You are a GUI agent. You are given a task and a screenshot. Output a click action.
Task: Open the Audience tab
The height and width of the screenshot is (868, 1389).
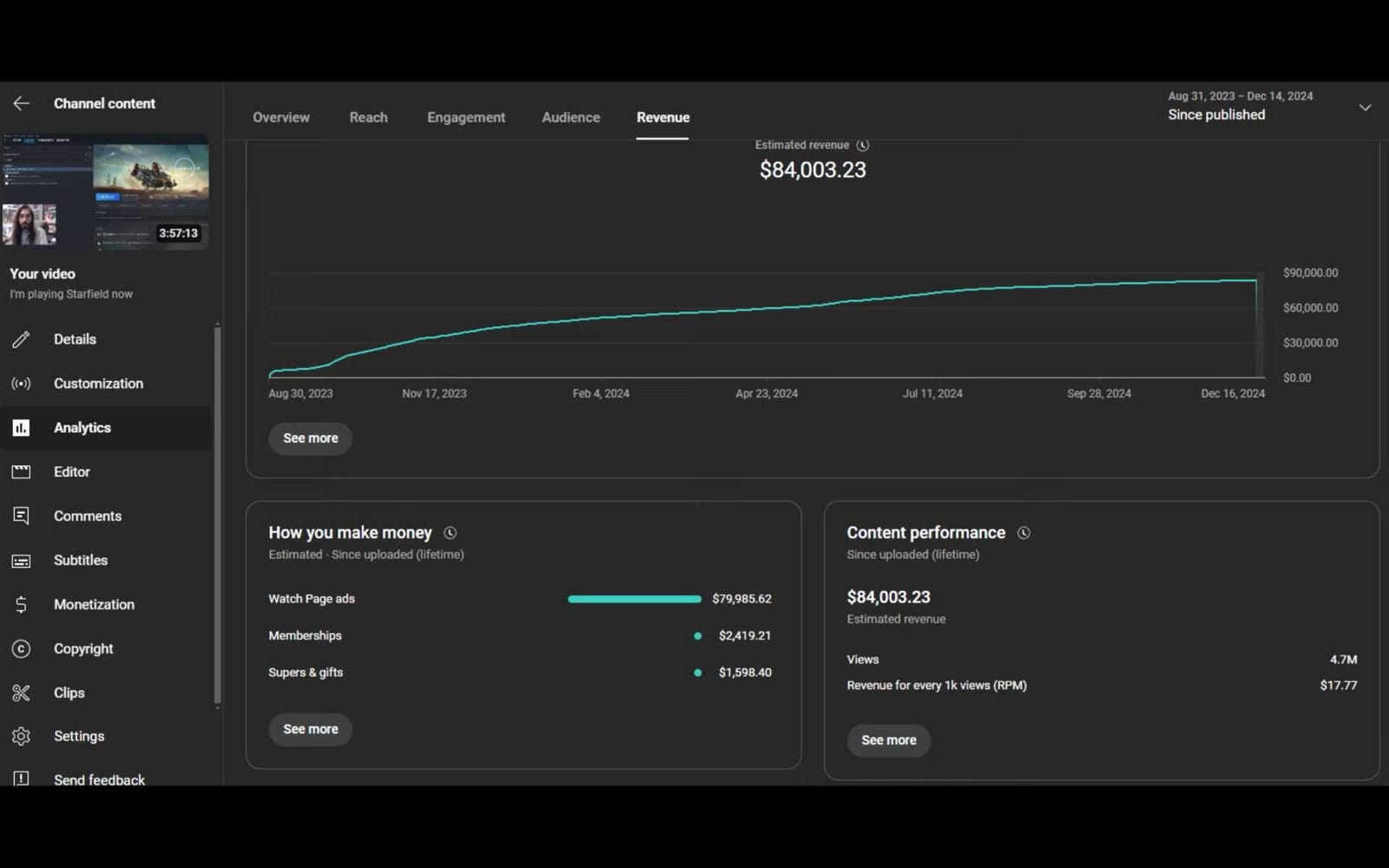tap(570, 117)
